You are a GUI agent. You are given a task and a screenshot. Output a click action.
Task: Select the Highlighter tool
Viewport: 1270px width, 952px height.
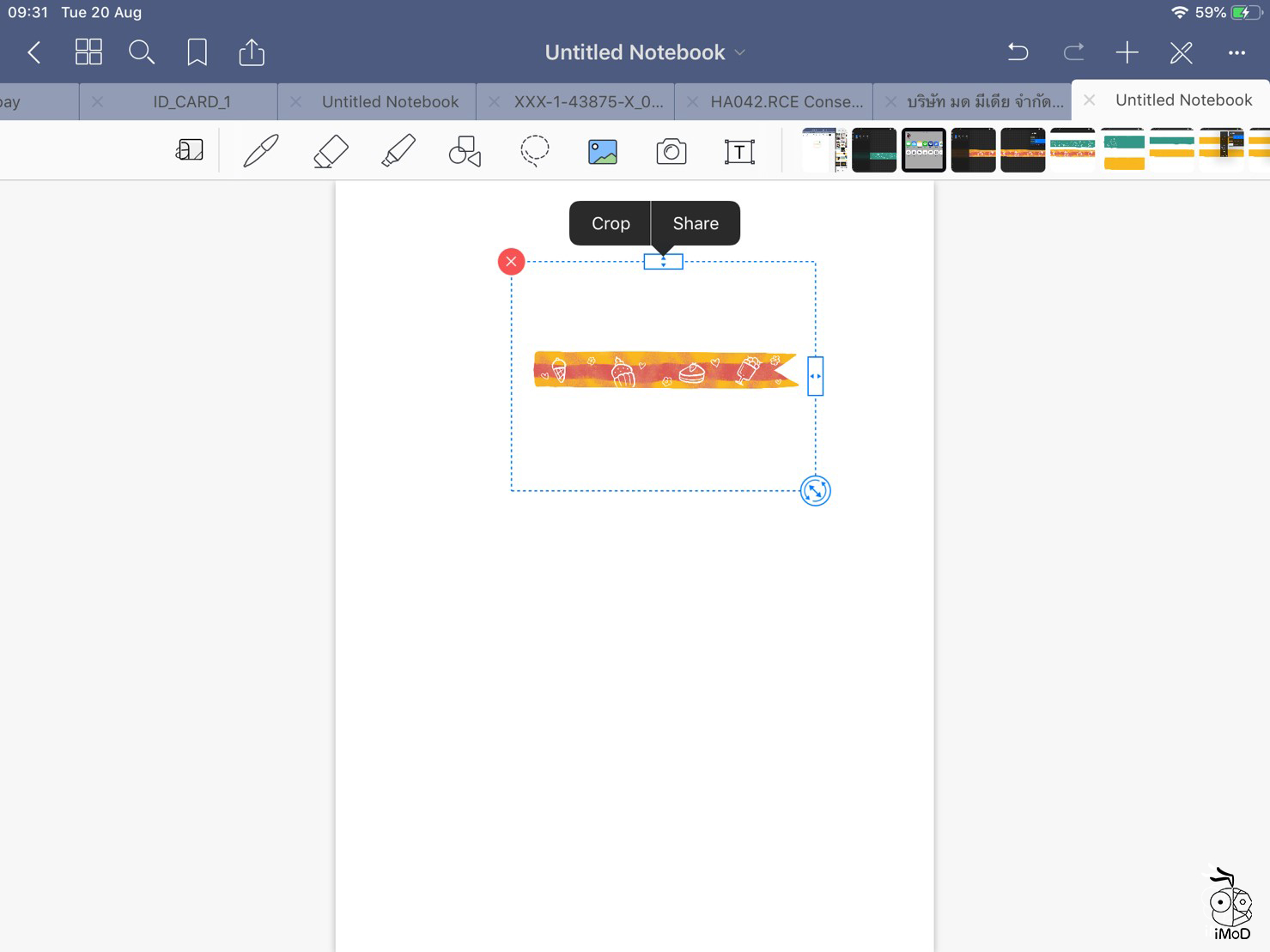[x=397, y=150]
